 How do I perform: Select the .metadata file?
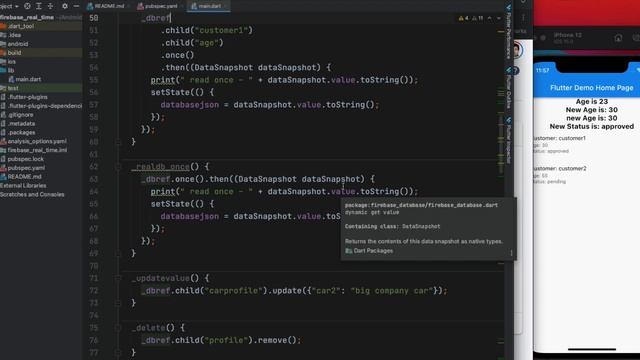pos(21,124)
